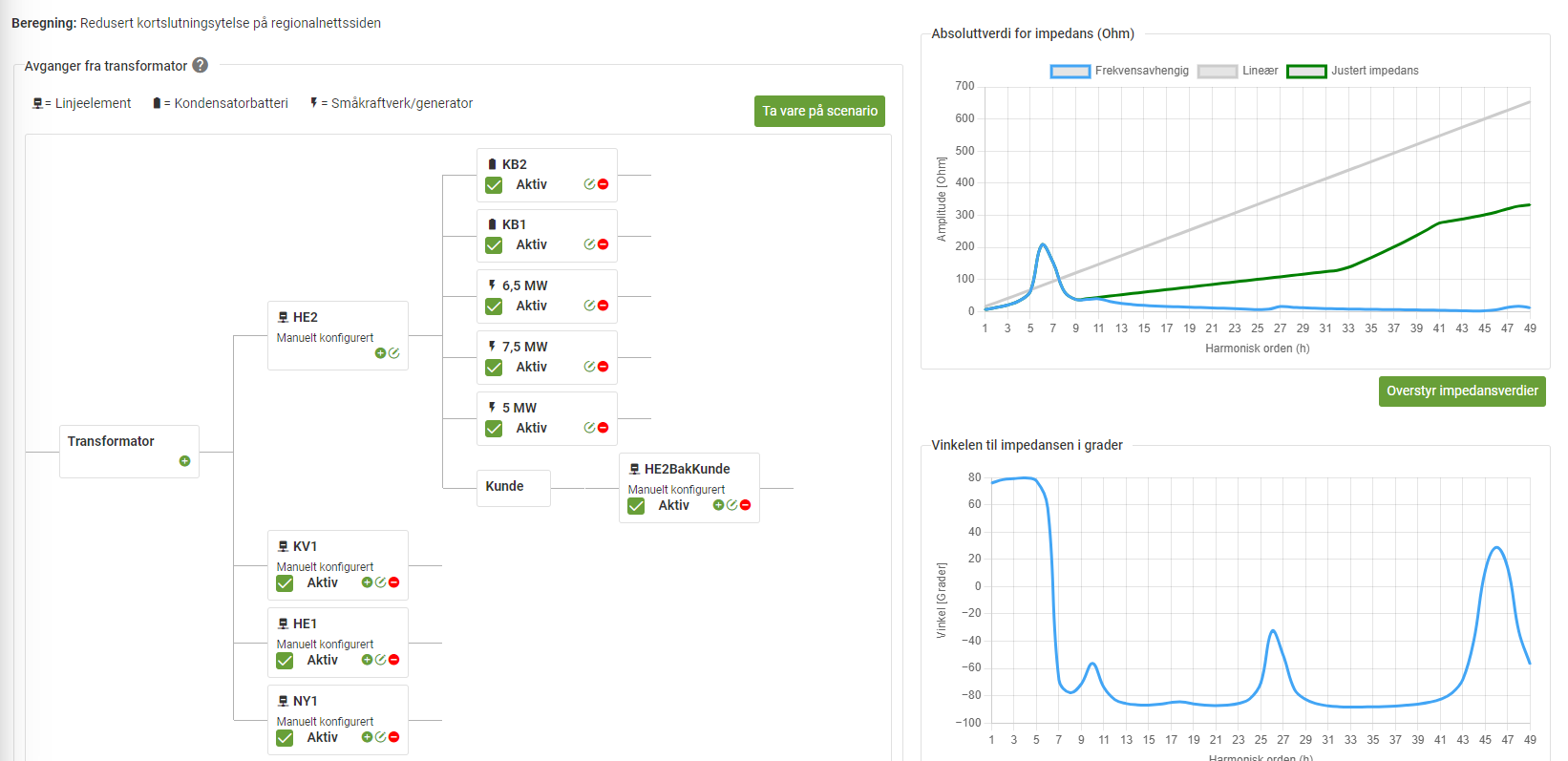Viewport: 1568px width, 761px height.
Task: Disable Aktiv for the 5 MW generator
Action: click(494, 429)
